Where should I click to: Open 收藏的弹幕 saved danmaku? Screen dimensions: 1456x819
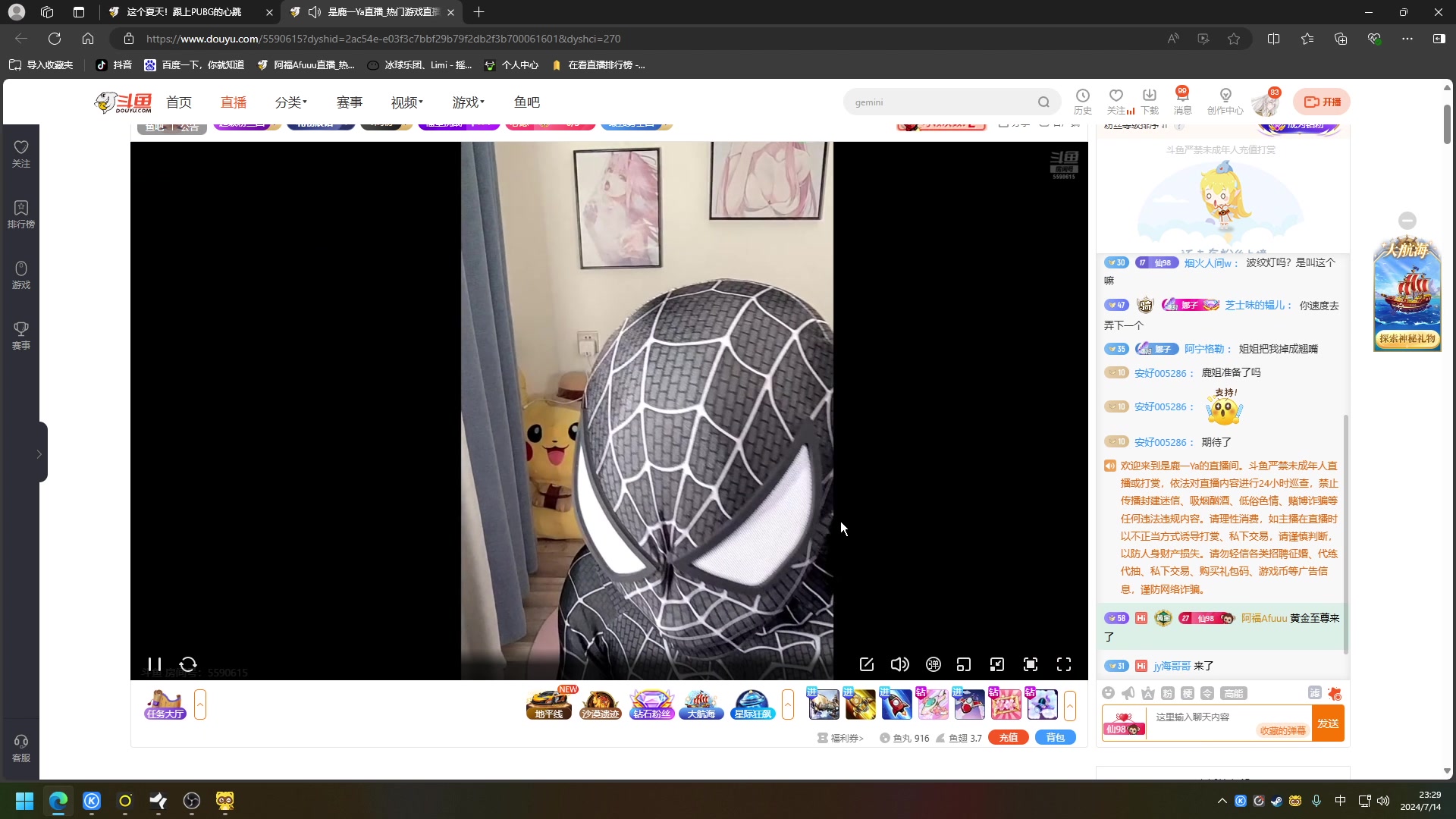tap(1282, 731)
